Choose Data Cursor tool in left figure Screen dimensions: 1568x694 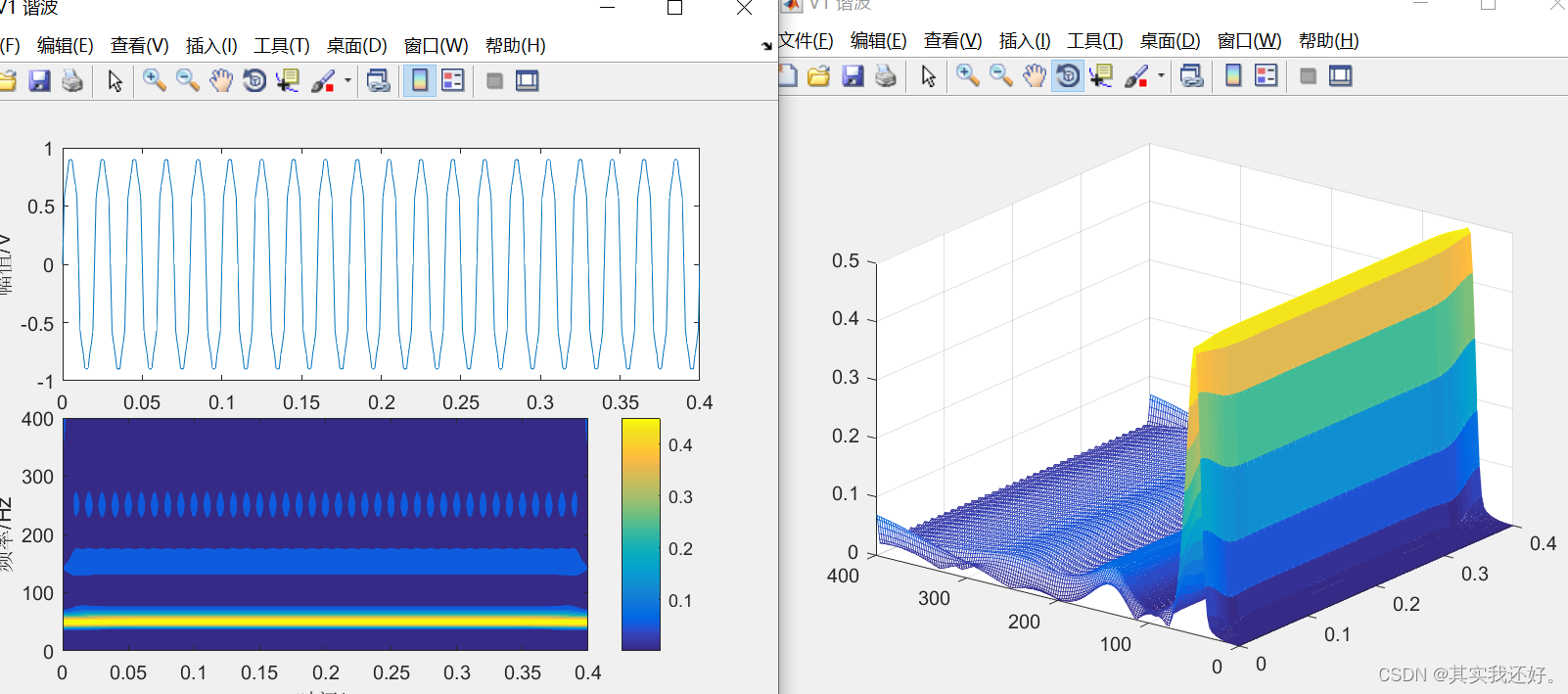pyautogui.click(x=288, y=81)
